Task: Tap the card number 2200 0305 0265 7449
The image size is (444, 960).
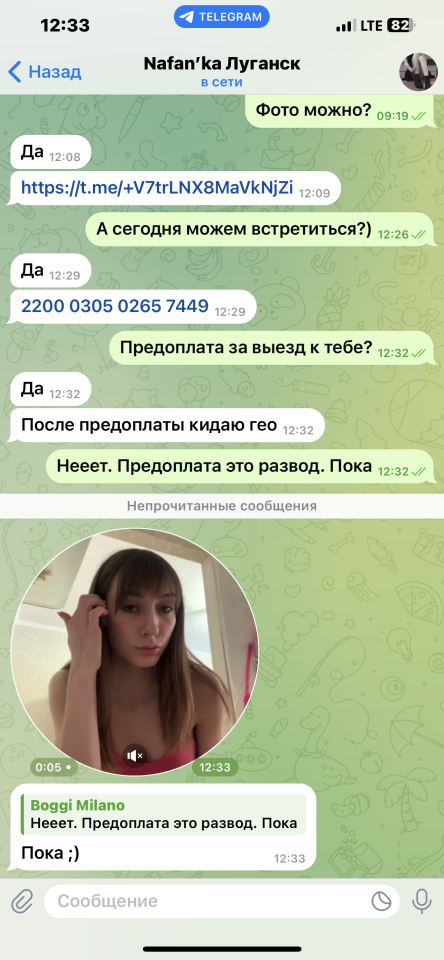Action: [x=115, y=306]
